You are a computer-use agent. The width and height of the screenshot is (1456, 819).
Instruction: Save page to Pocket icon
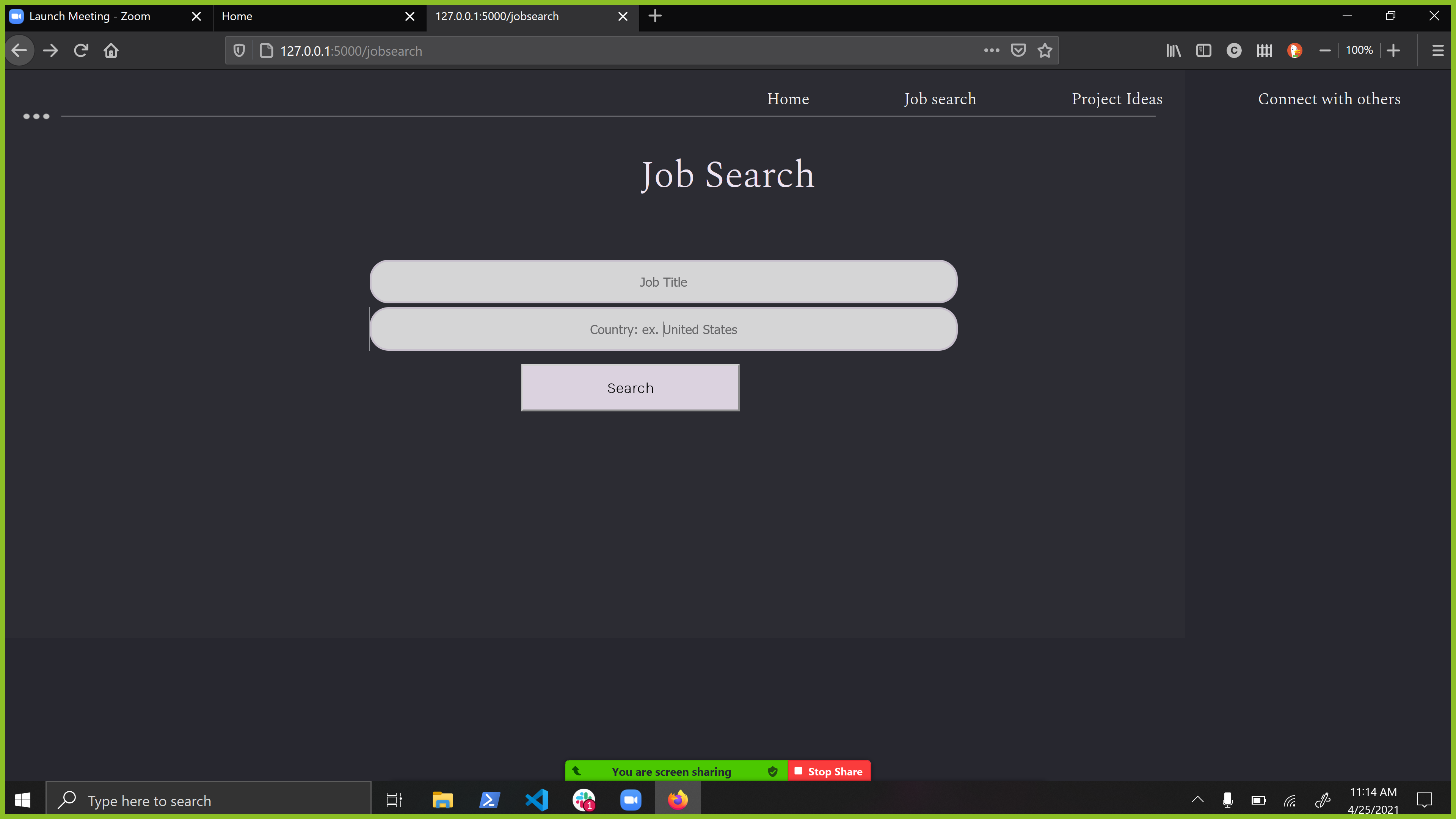[x=1018, y=51]
